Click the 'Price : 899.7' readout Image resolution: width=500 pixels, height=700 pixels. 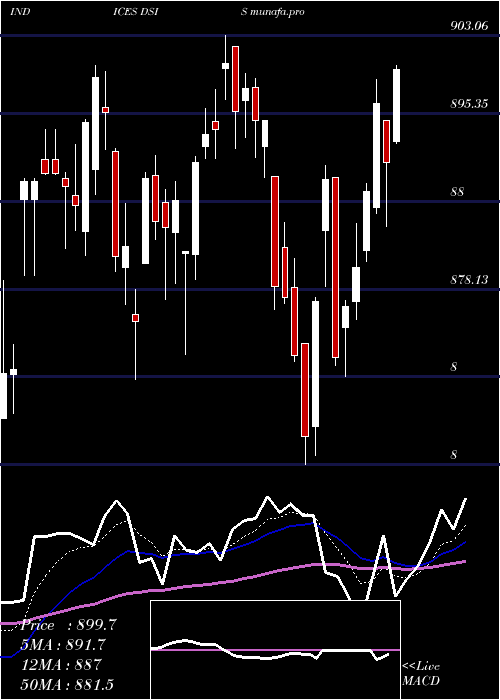click(68, 625)
